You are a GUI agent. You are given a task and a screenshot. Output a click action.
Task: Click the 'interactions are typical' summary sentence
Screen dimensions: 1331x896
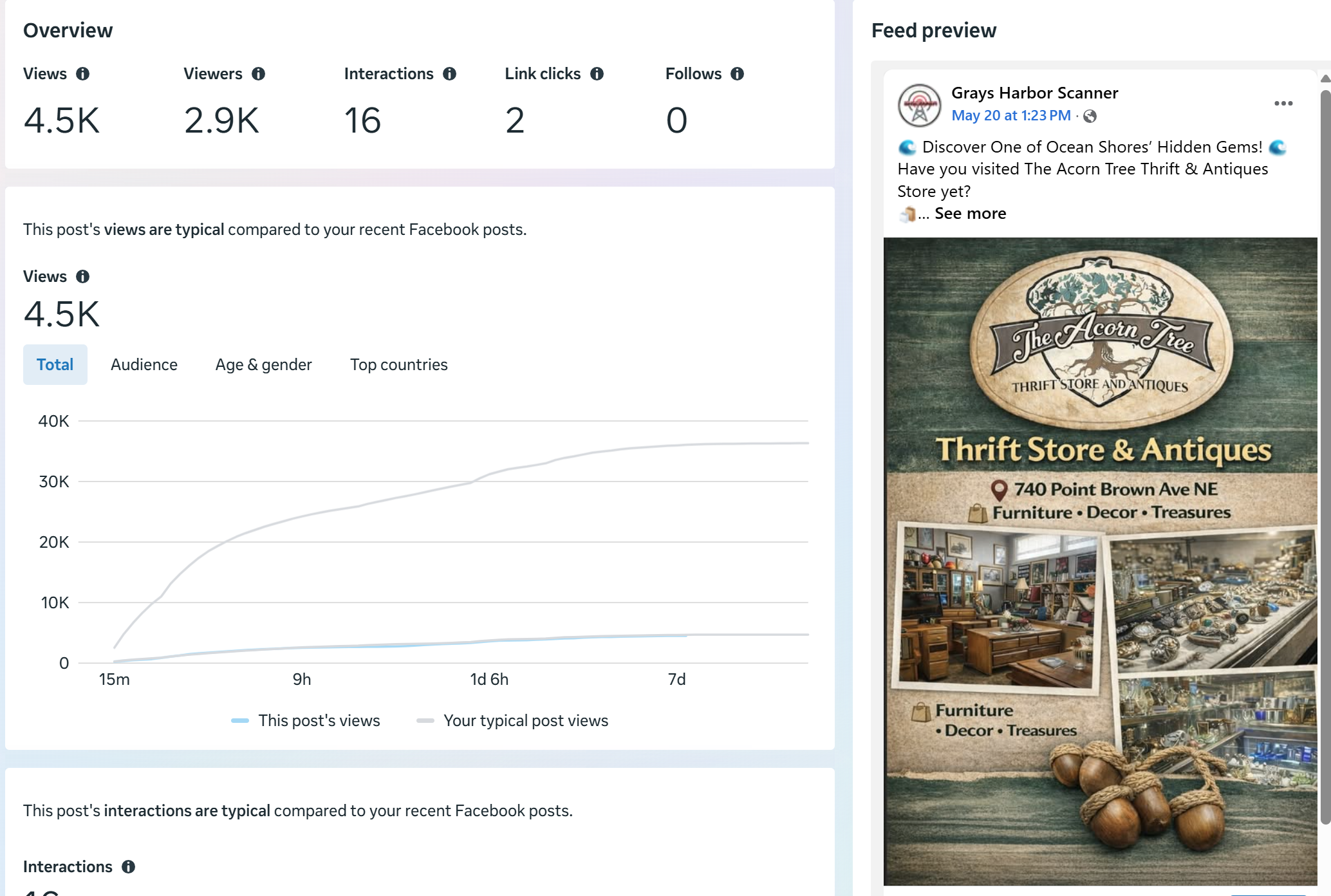click(x=298, y=811)
